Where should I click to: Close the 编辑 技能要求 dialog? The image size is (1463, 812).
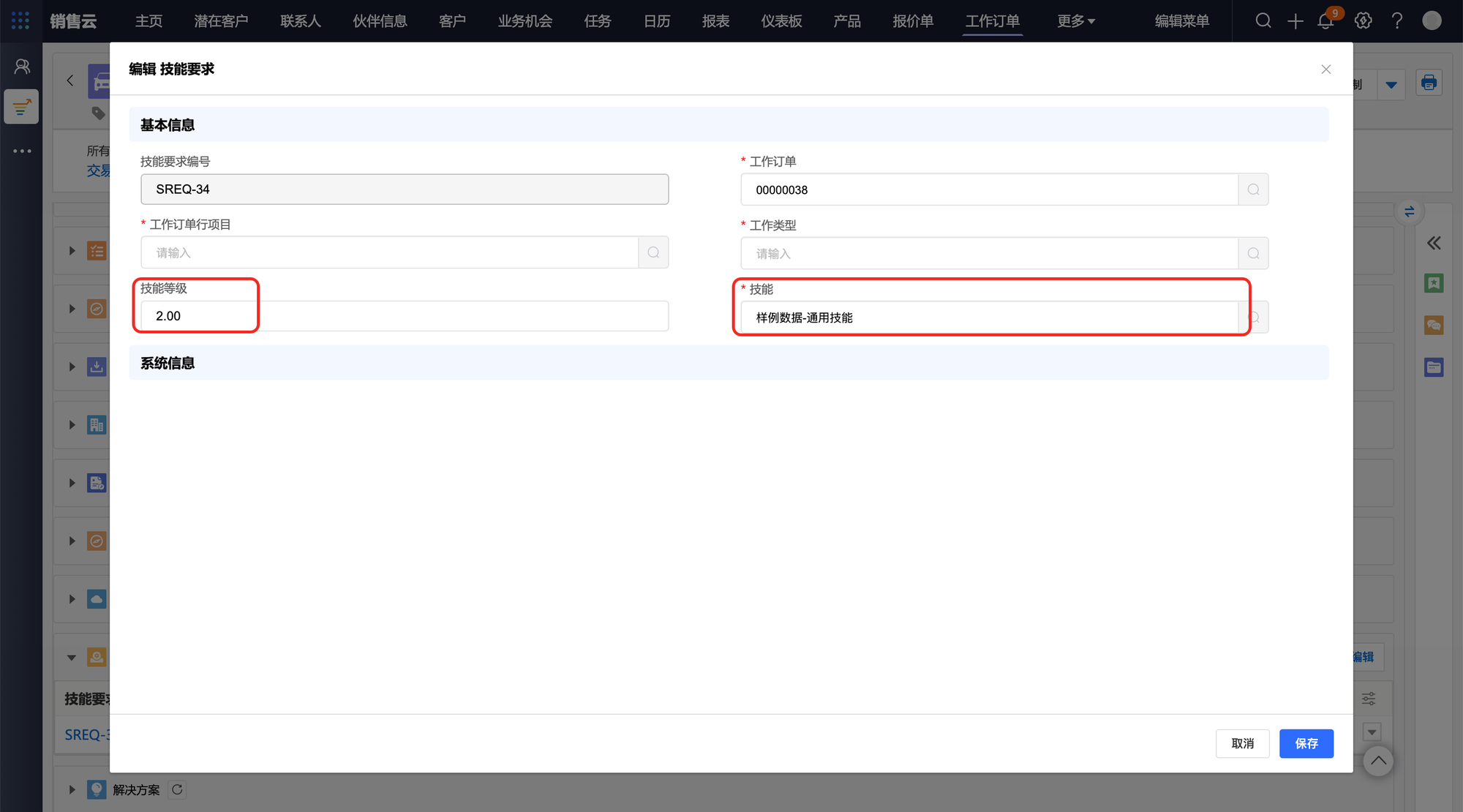[x=1325, y=69]
